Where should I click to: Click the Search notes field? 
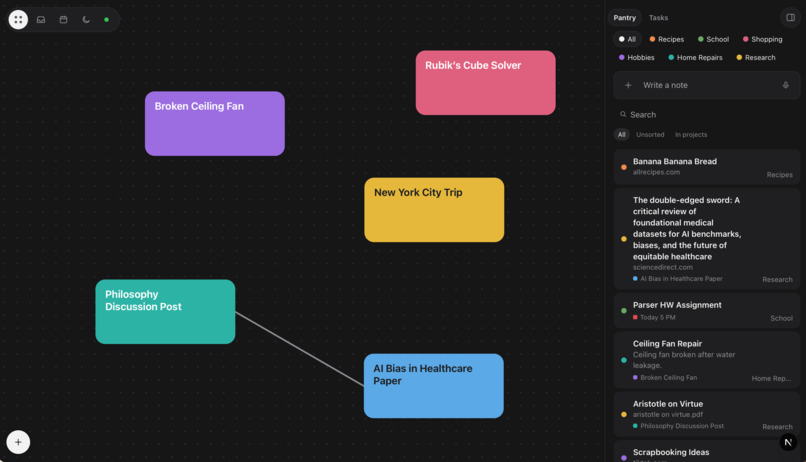(x=706, y=115)
